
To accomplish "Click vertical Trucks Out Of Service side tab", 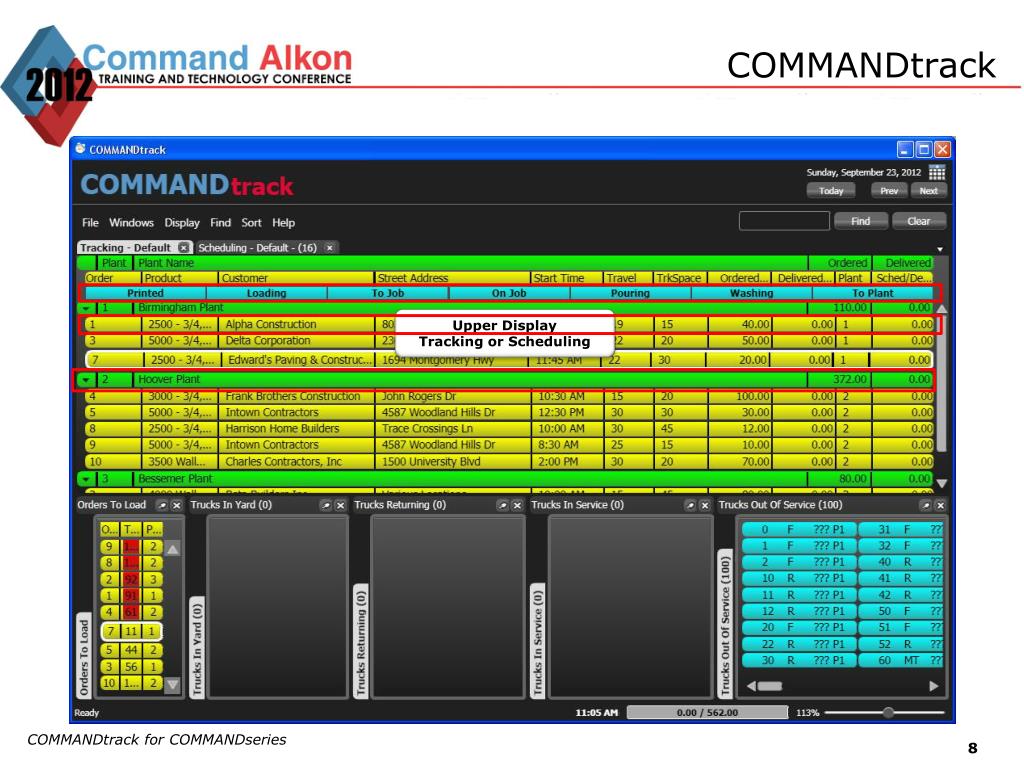I will coord(725,624).
